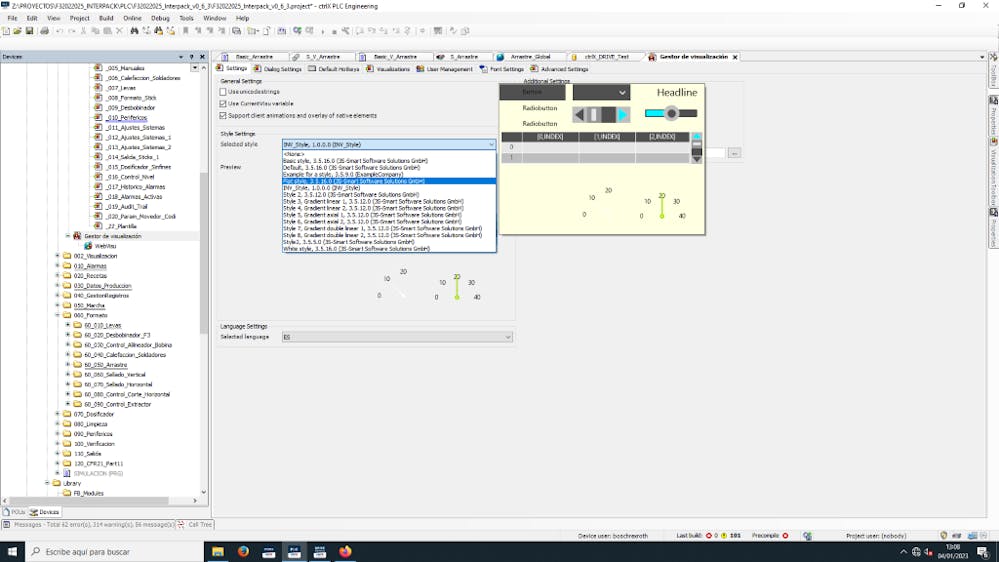Image resolution: width=999 pixels, height=562 pixels.
Task: Switch to the Font Settings tab
Action: [x=505, y=69]
